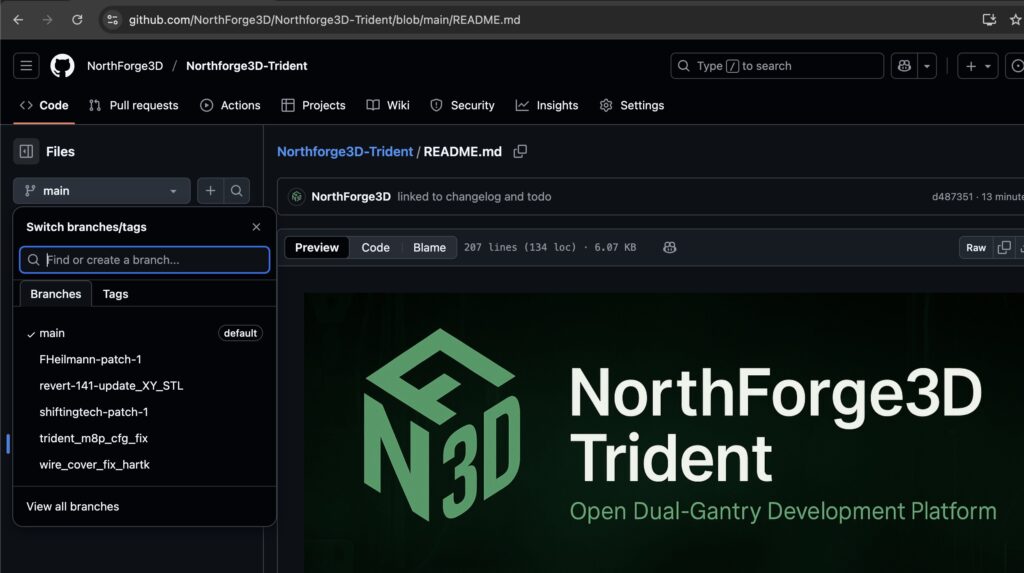Image resolution: width=1024 pixels, height=573 pixels.
Task: Click the add file plus icon
Action: click(x=210, y=191)
